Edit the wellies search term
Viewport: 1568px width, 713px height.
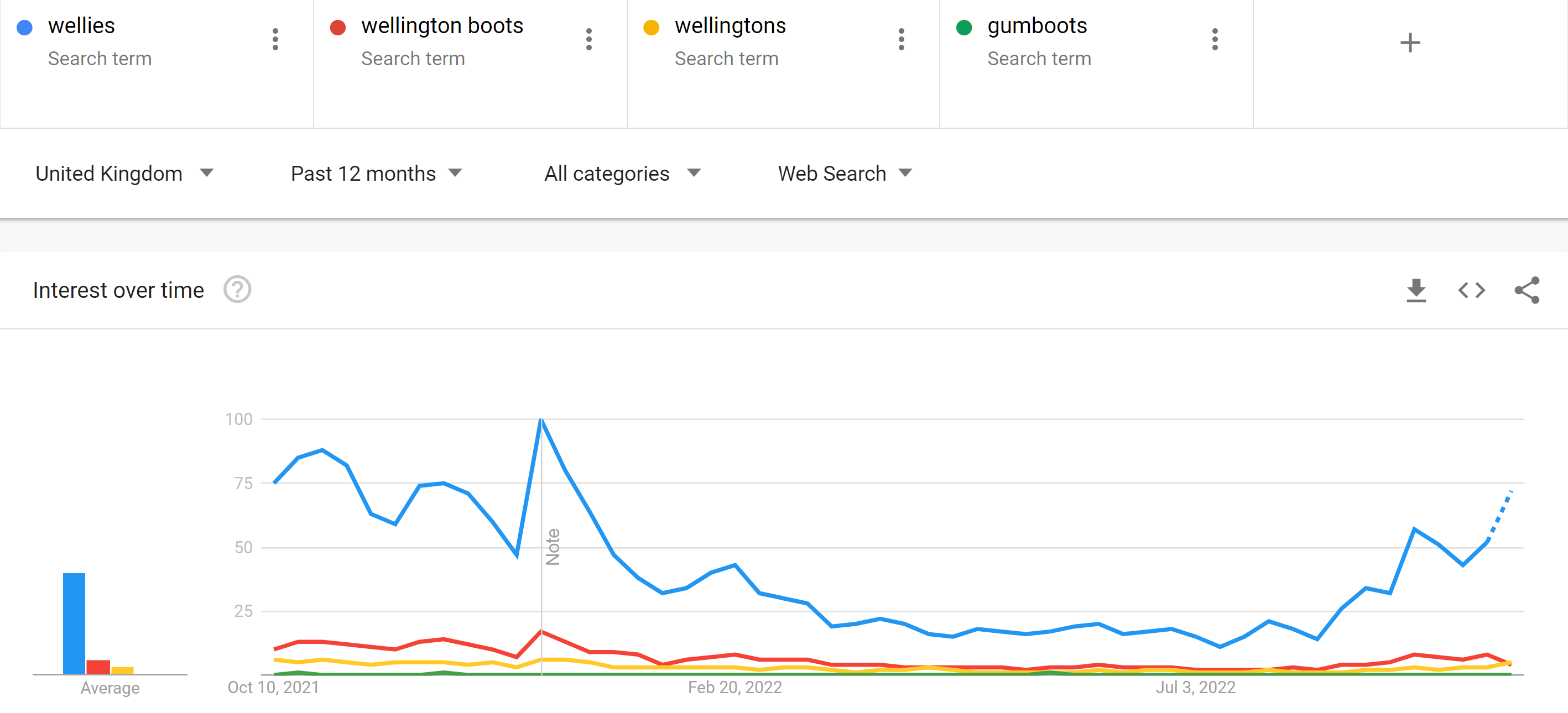(x=81, y=26)
